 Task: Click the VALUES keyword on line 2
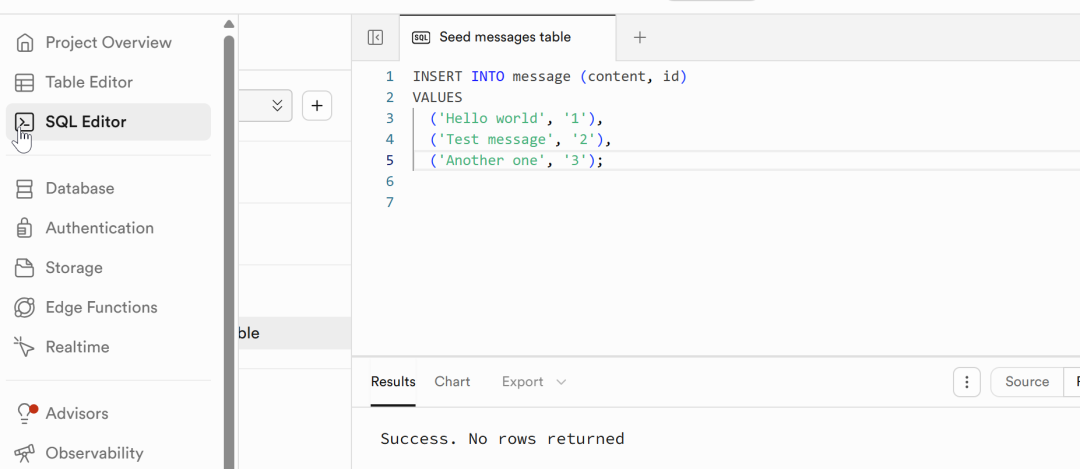click(437, 98)
